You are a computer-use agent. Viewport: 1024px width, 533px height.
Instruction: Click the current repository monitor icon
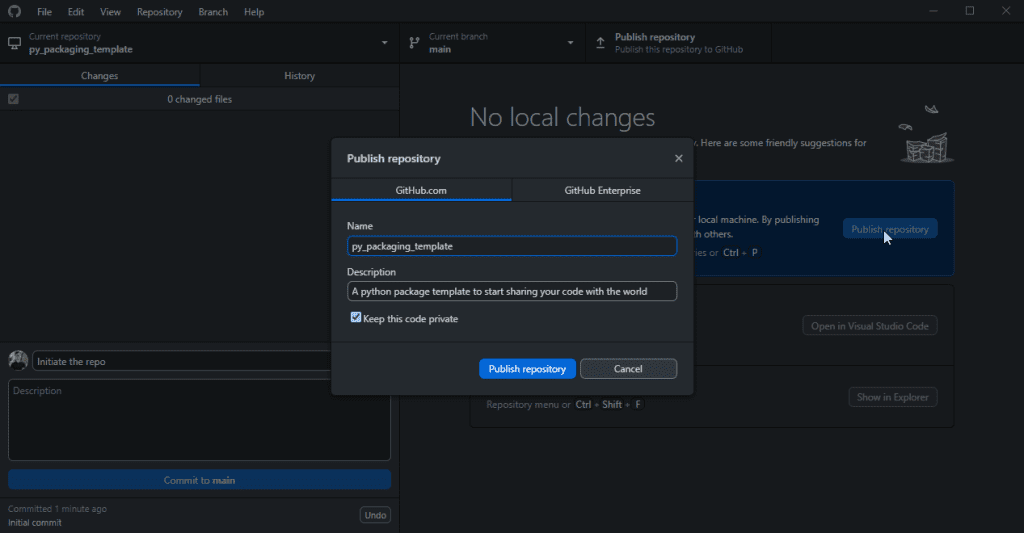click(14, 43)
